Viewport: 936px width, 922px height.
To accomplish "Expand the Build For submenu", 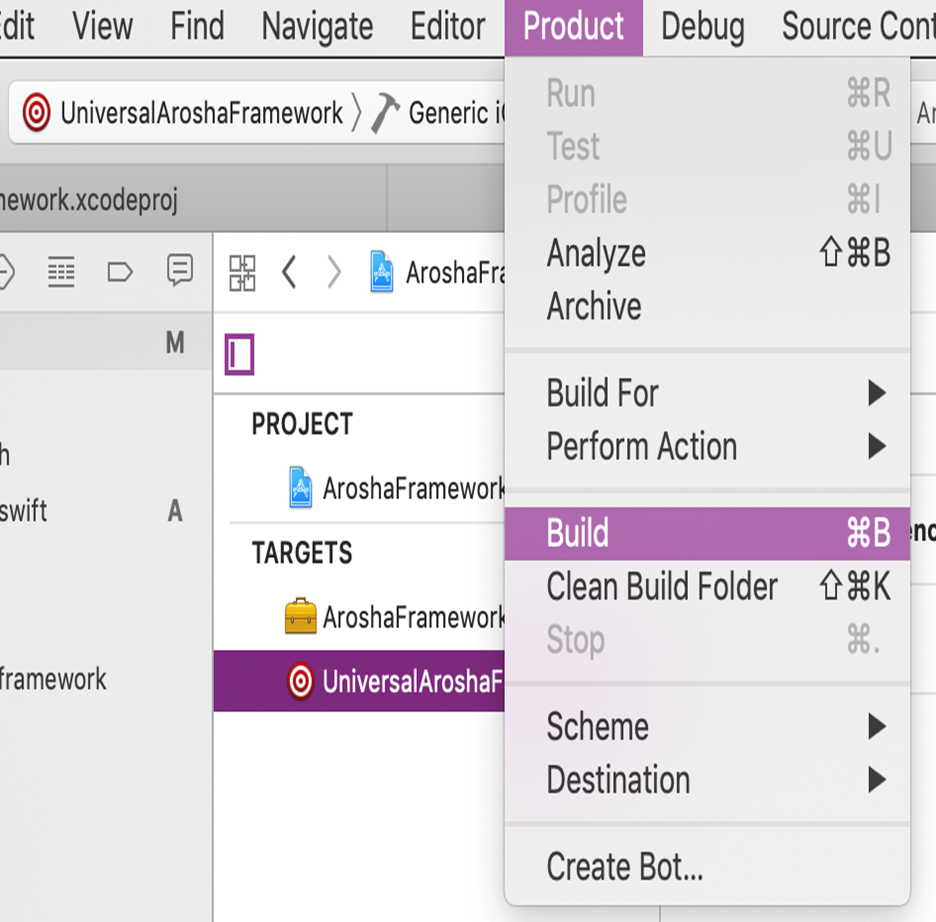I will pyautogui.click(x=707, y=393).
